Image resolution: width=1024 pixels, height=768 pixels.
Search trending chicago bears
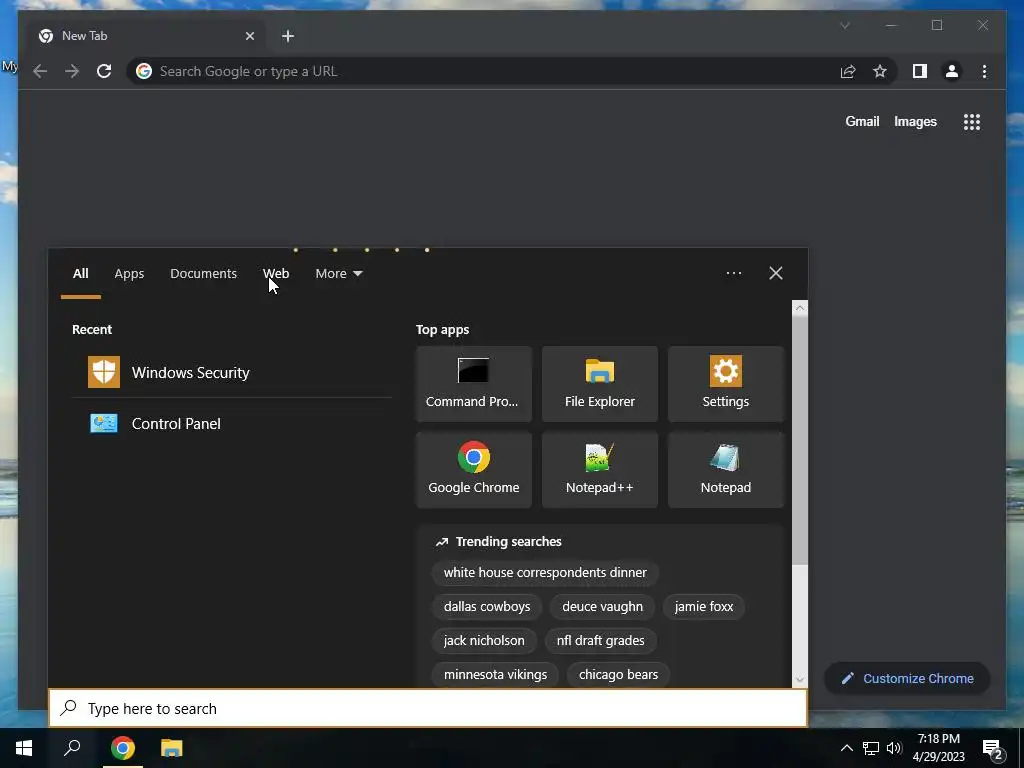(x=618, y=675)
